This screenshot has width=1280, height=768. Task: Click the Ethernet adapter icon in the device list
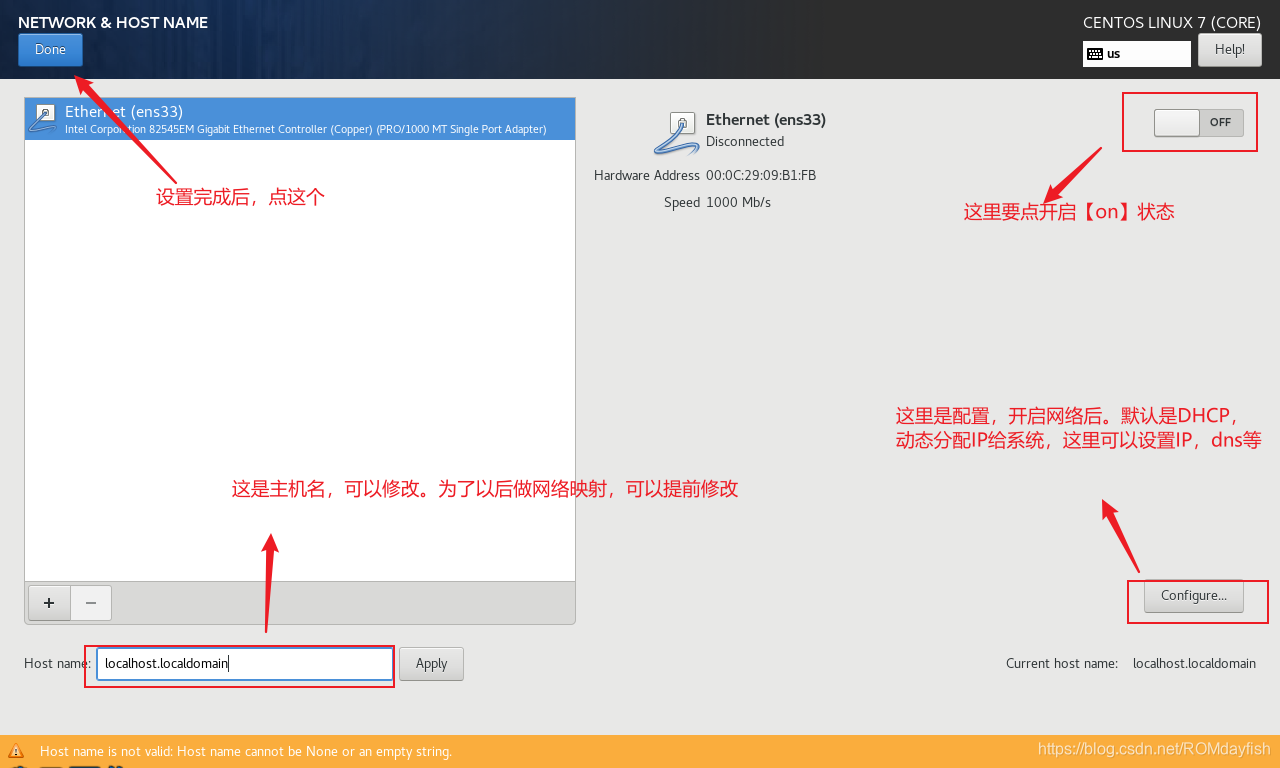click(x=43, y=117)
